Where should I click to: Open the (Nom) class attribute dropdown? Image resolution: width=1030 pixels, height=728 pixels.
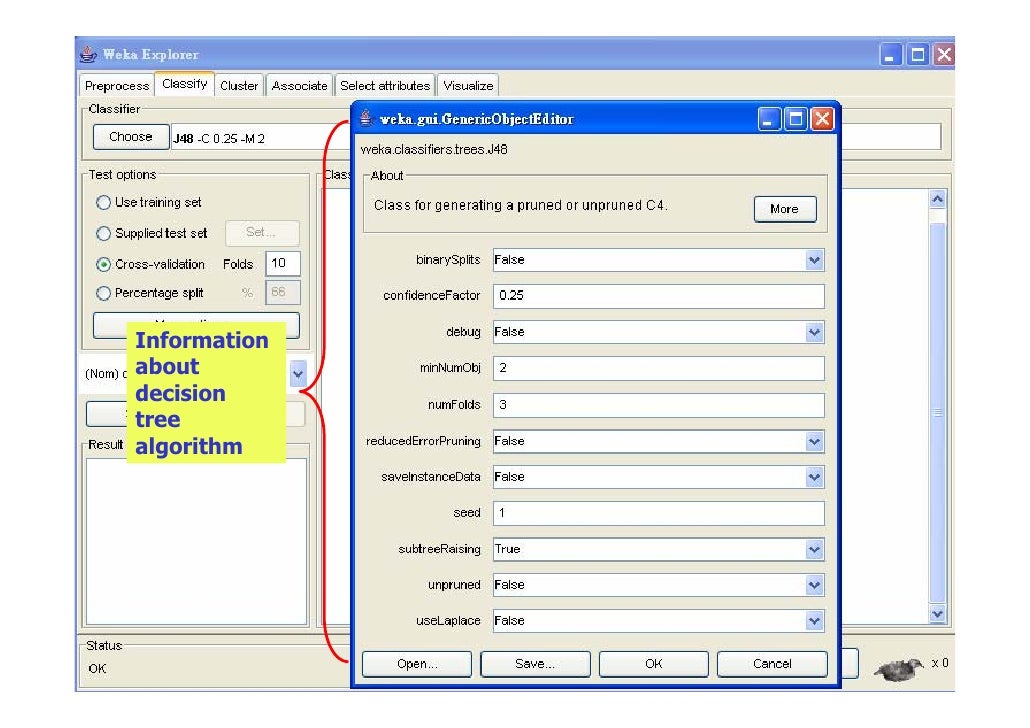pyautogui.click(x=298, y=374)
